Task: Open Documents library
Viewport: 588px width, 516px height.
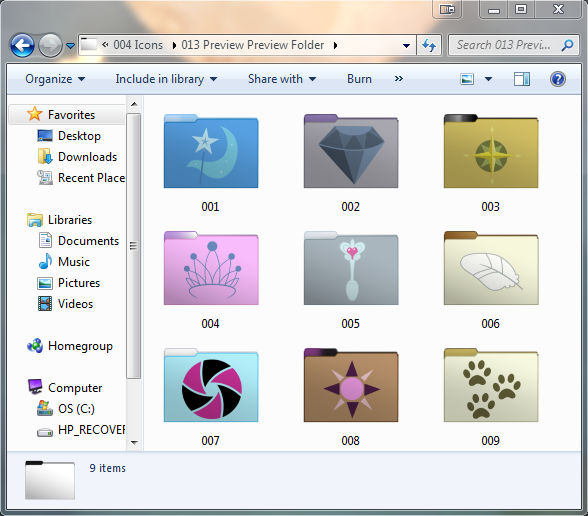Action: coord(88,241)
